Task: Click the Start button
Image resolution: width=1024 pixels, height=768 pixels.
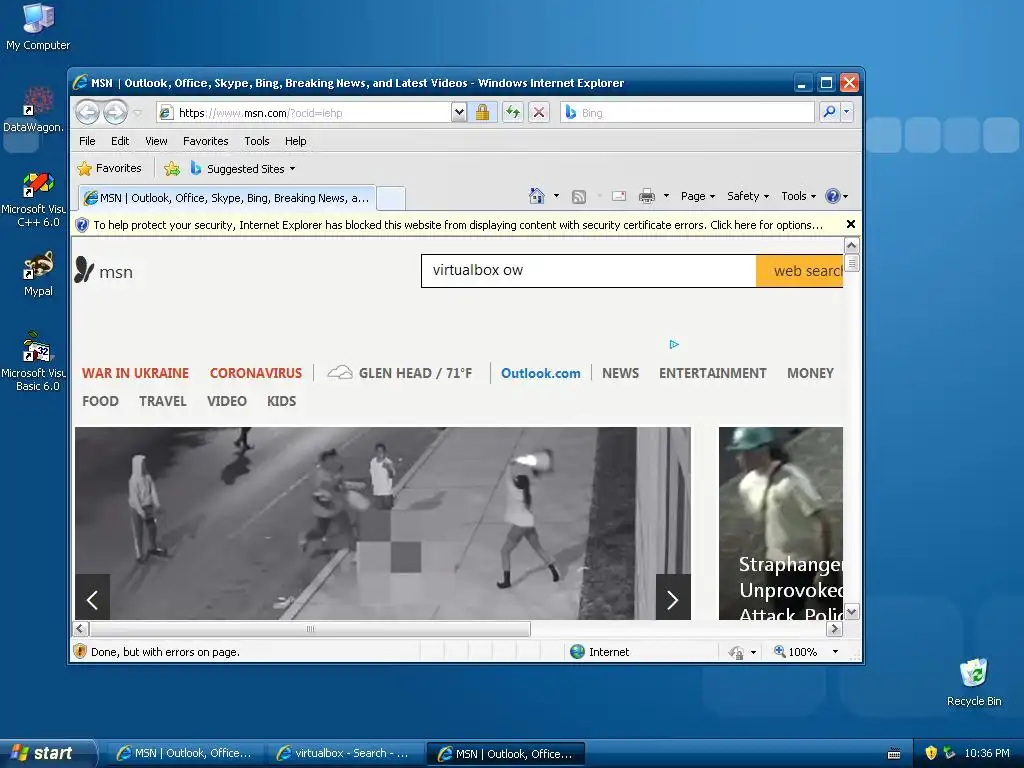Action: point(47,753)
